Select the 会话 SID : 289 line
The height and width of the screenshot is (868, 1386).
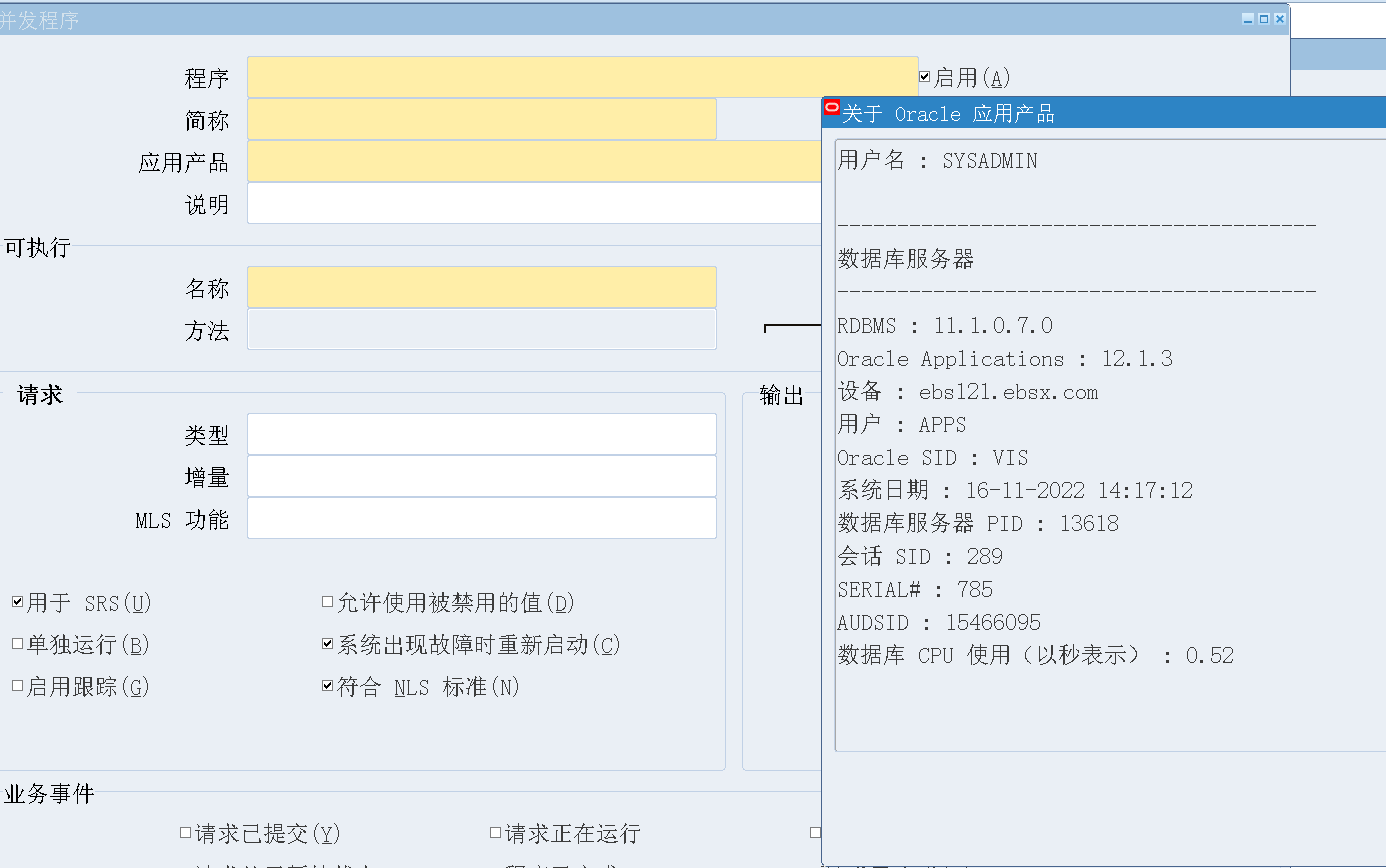(920, 556)
